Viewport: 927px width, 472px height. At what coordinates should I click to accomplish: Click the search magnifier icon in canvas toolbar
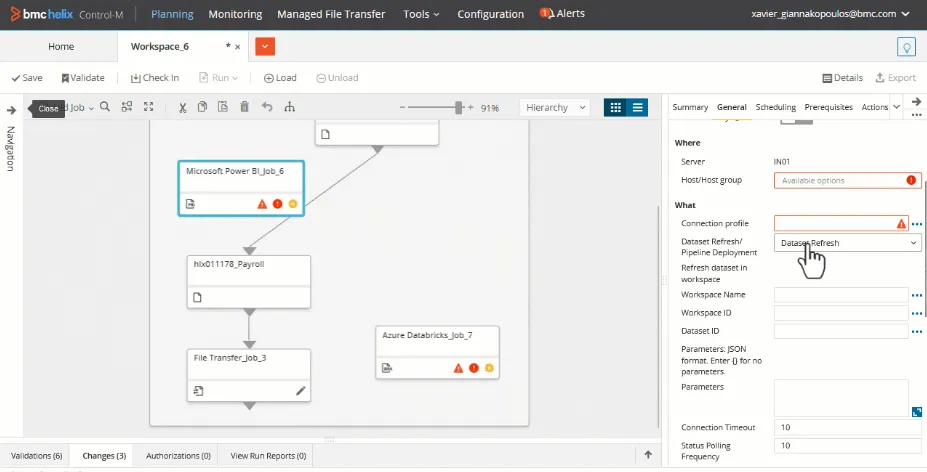105,107
